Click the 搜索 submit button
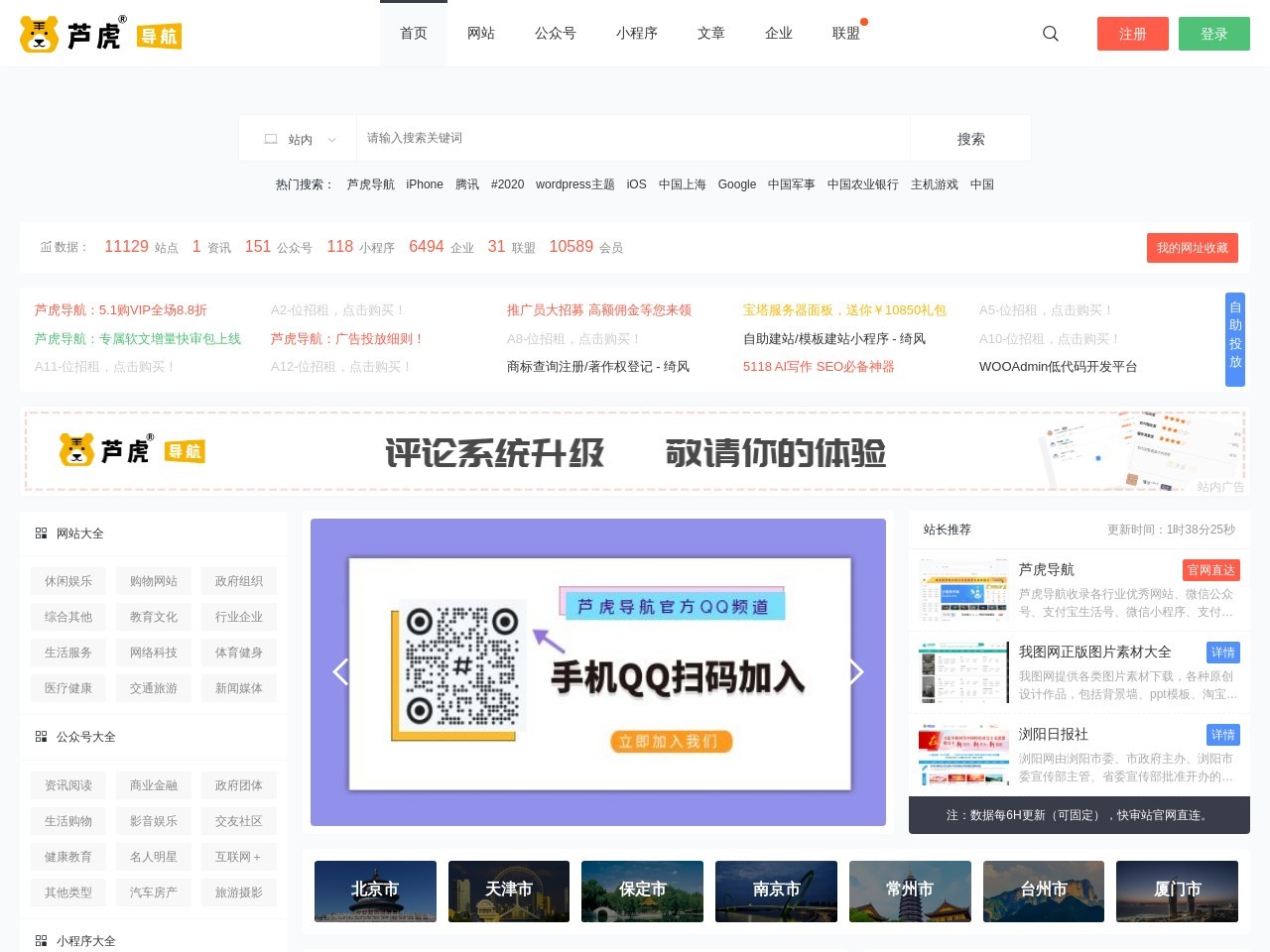 [970, 139]
